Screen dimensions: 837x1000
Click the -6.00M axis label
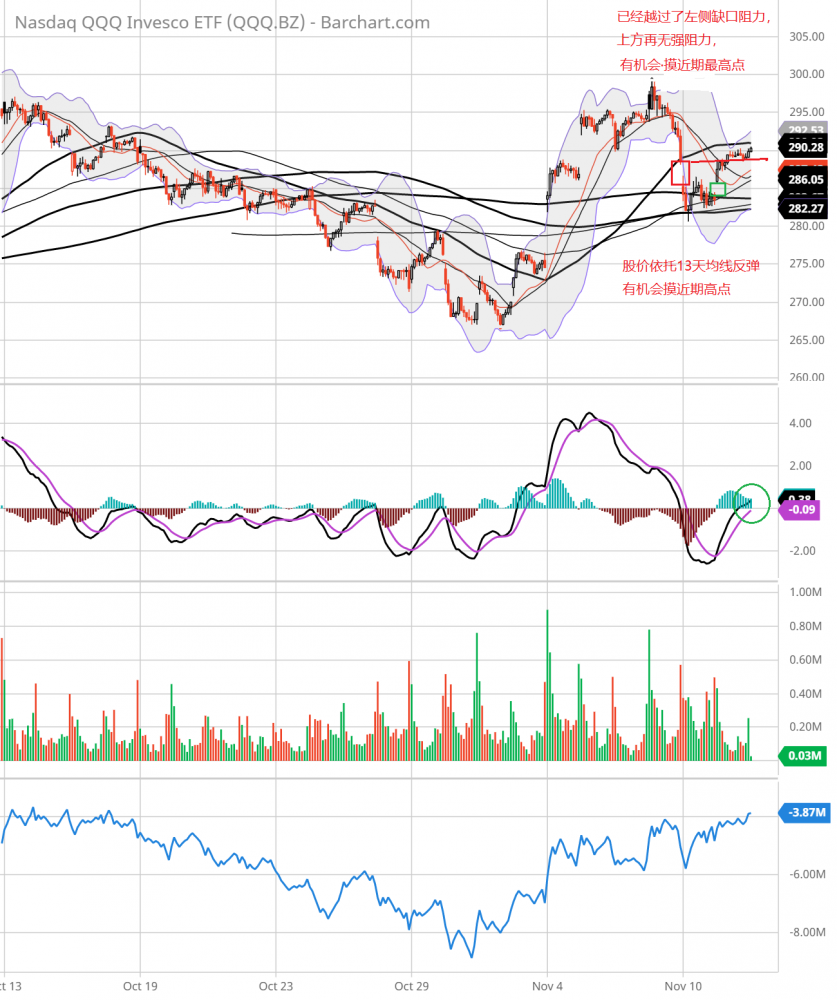tap(807, 874)
